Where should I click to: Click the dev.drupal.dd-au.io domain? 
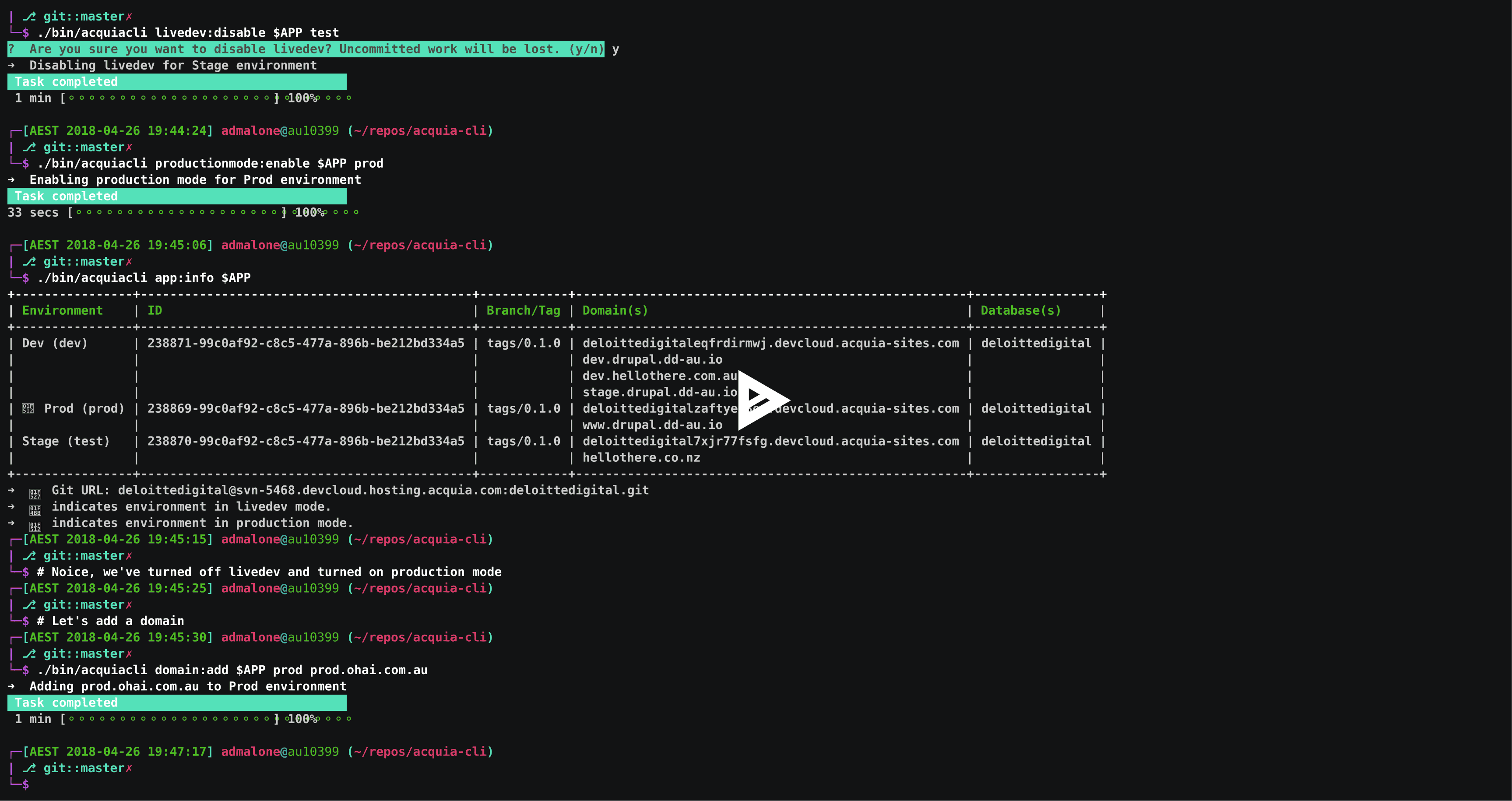(652, 360)
